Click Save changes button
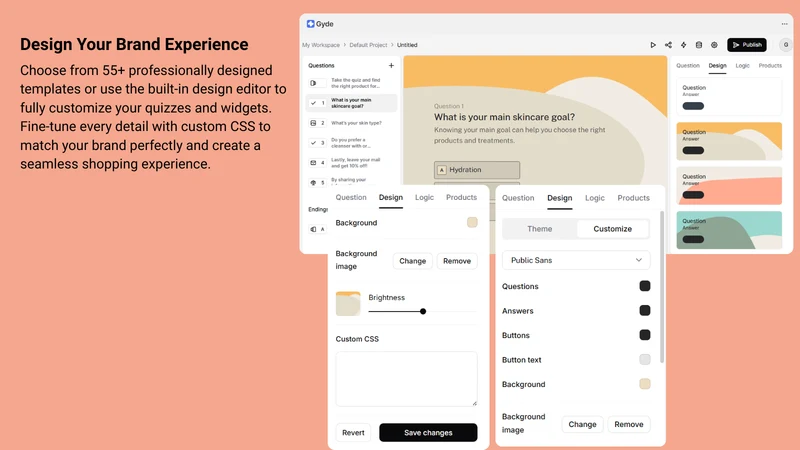Viewport: 800px width, 450px height. [428, 433]
